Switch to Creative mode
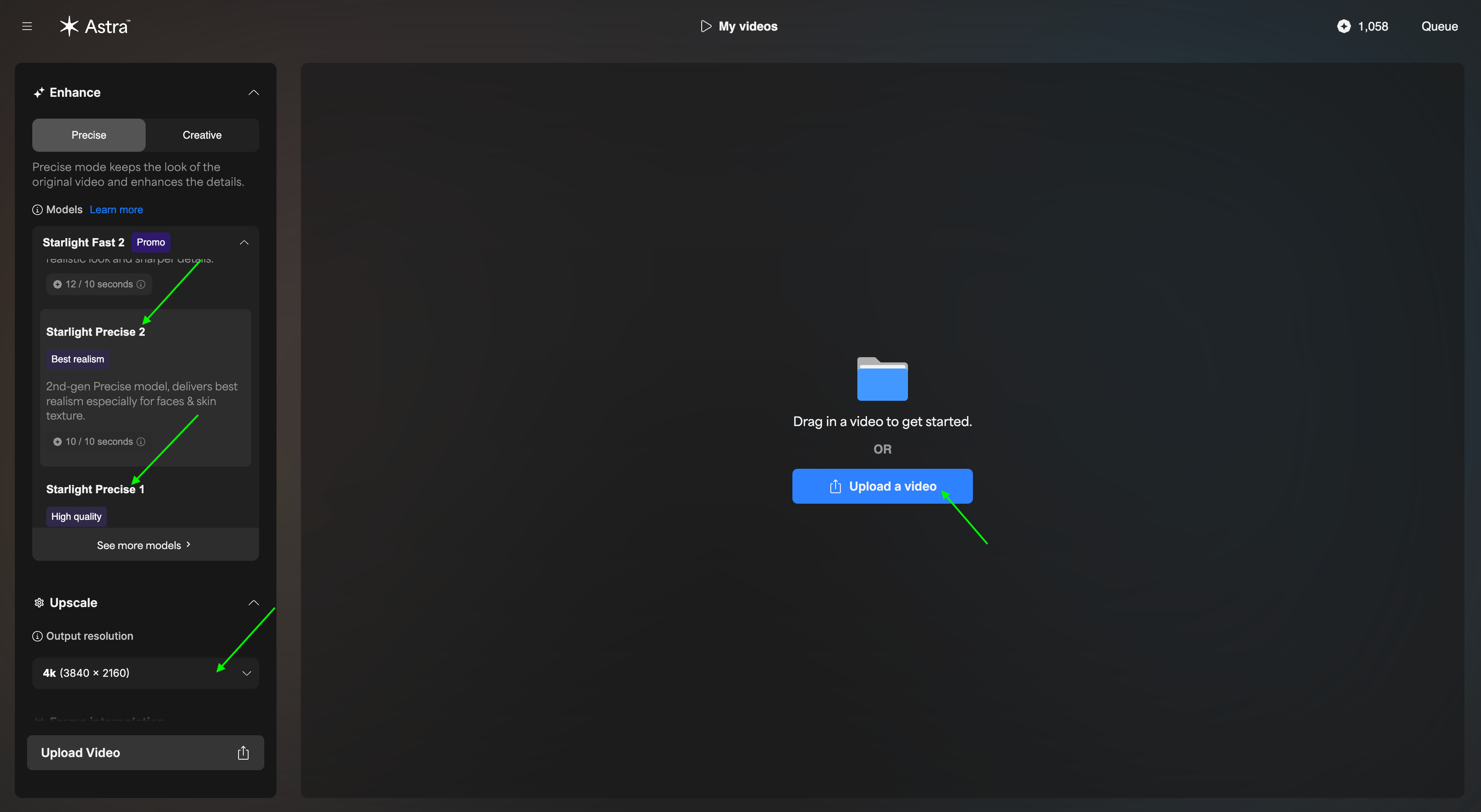Viewport: 1481px width, 812px height. 202,135
